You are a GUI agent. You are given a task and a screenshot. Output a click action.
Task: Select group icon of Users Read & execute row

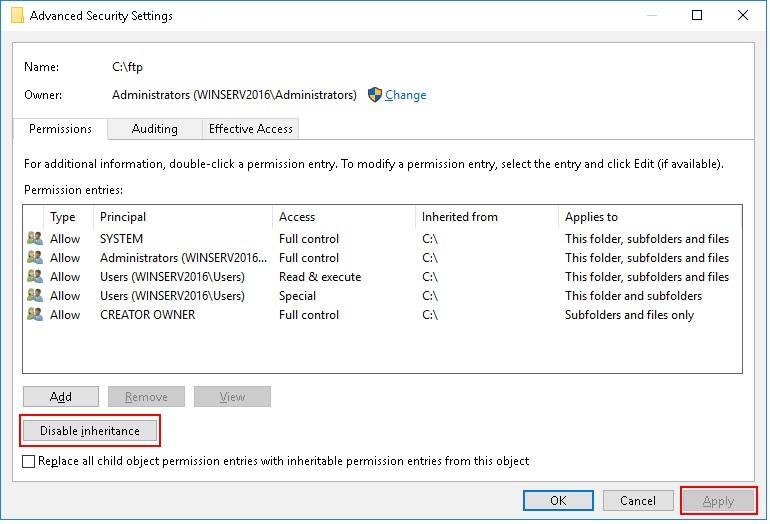(x=35, y=277)
